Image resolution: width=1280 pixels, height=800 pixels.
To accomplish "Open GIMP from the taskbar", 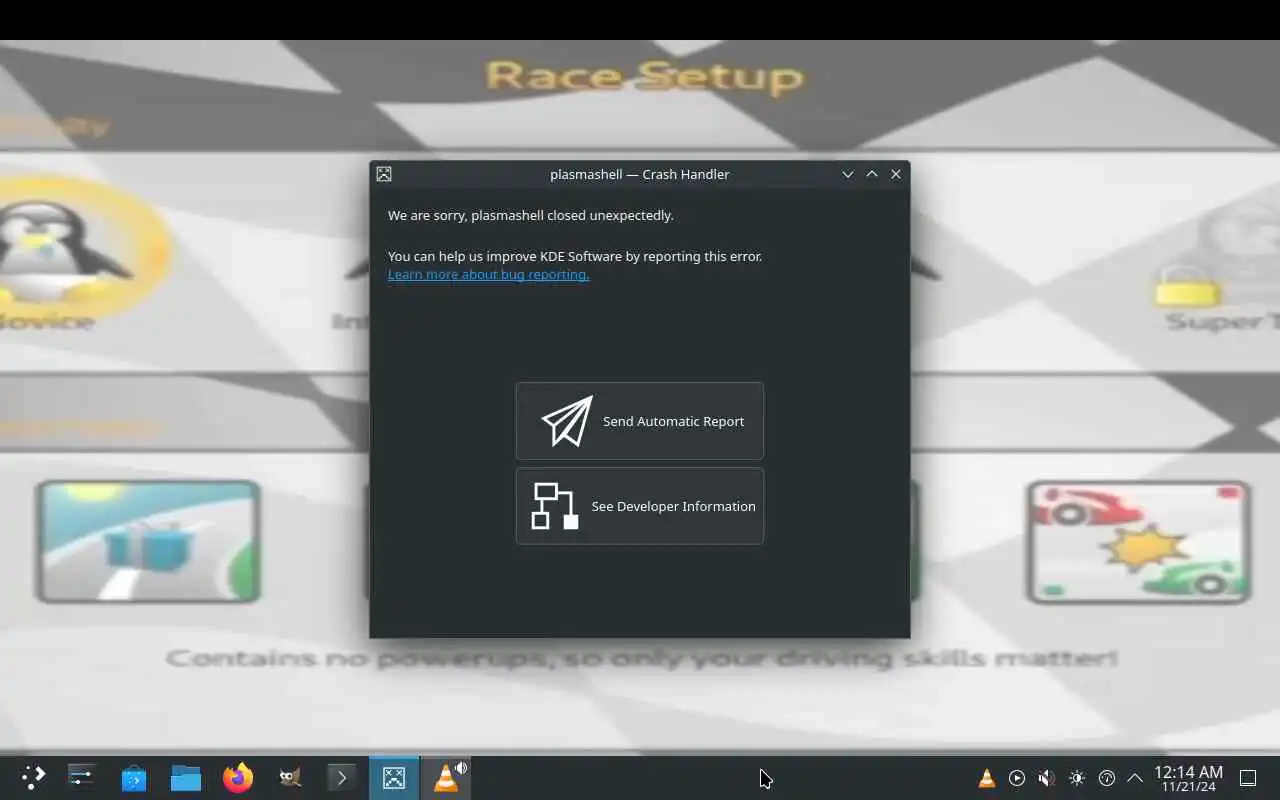I will (290, 777).
